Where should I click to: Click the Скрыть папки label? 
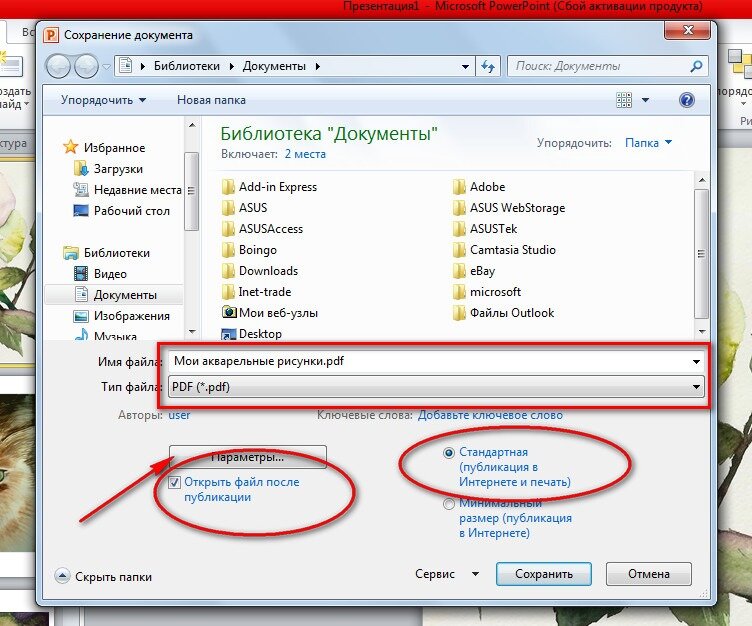click(x=114, y=577)
